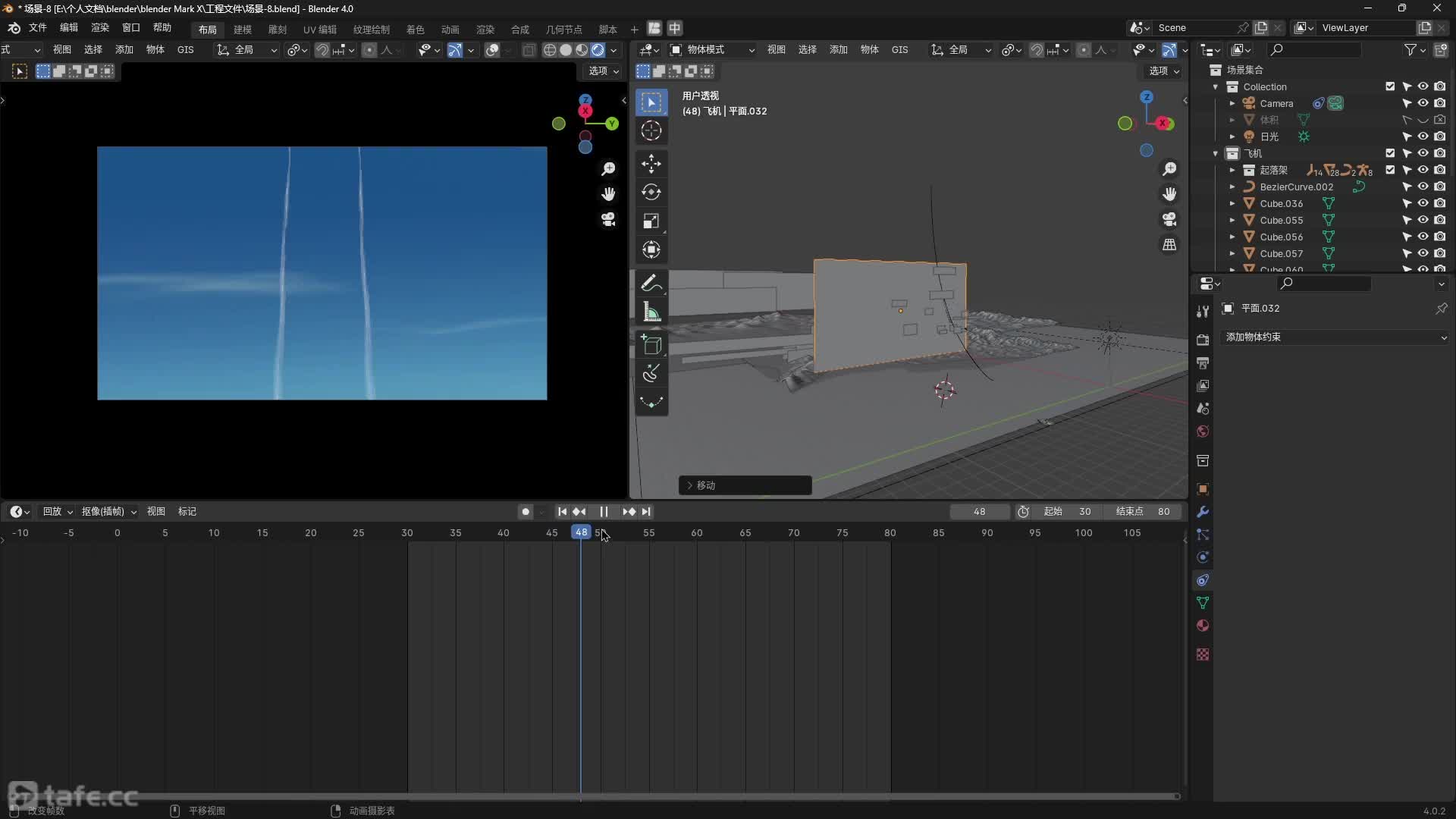
Task: Click the 结束点 end frame field
Action: pyautogui.click(x=1143, y=512)
